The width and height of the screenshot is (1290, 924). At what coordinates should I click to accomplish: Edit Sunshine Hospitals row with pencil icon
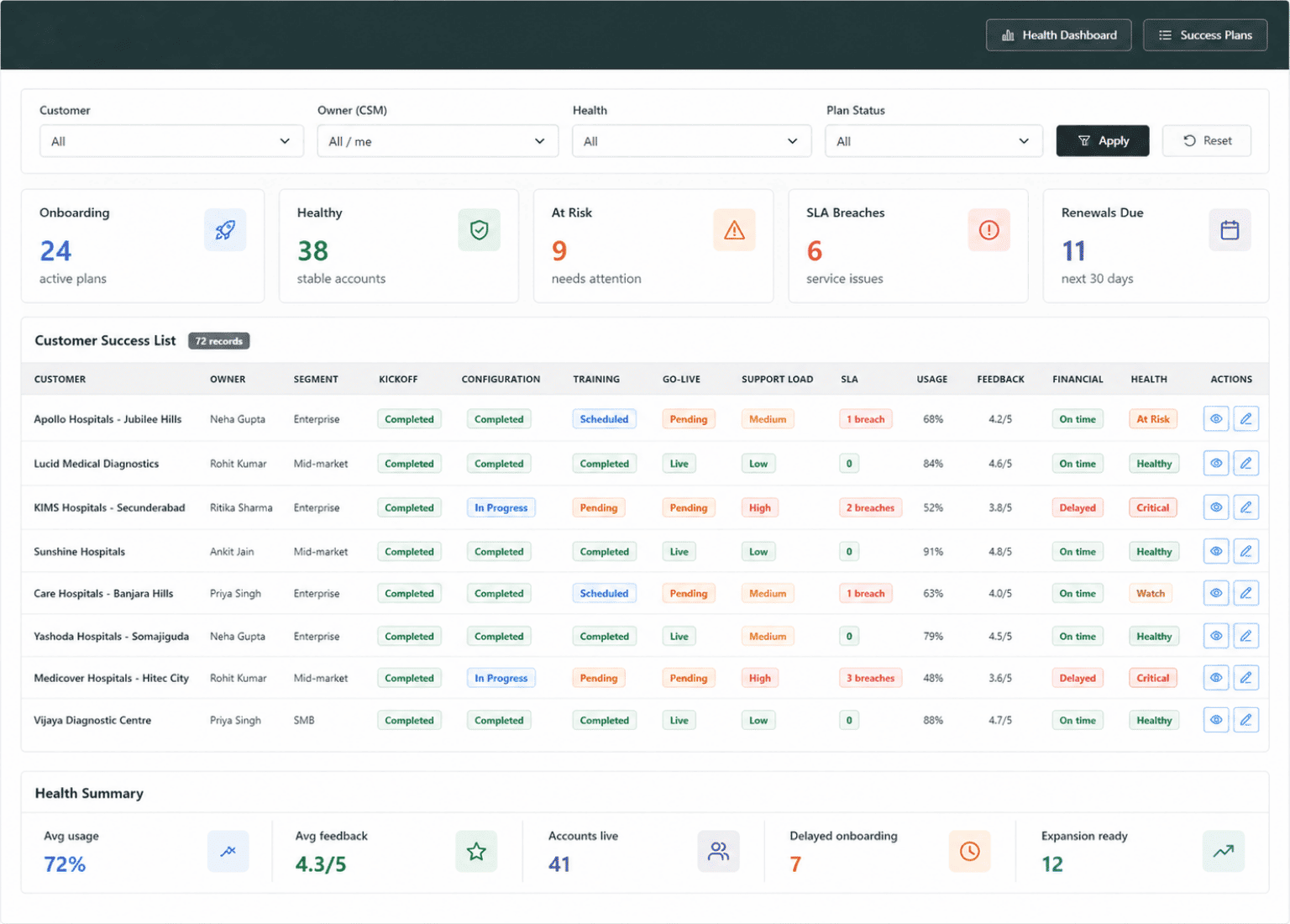pyautogui.click(x=1246, y=551)
